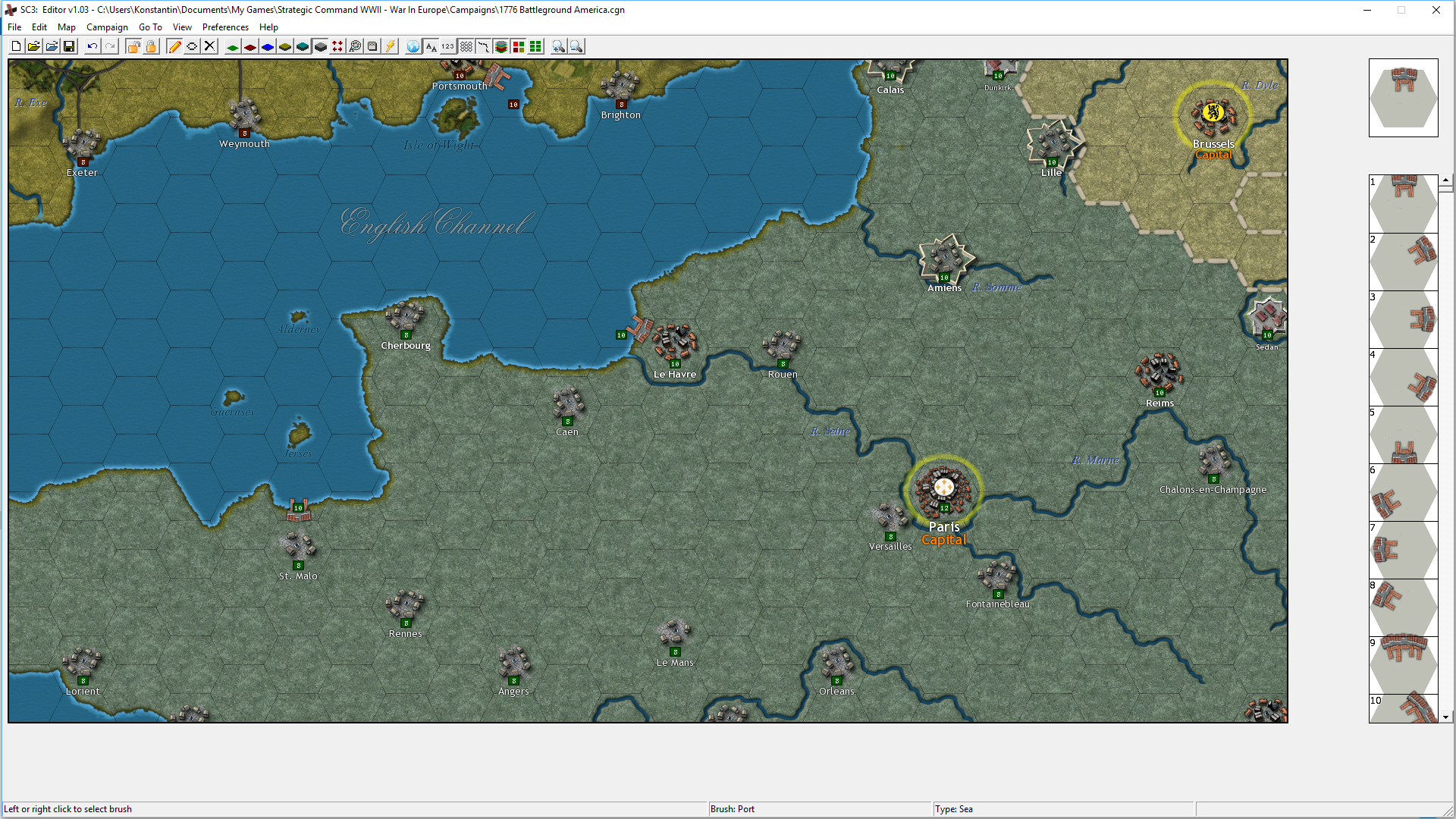1456x819 pixels.
Task: Select the dark red layer tile icon
Action: tap(249, 47)
